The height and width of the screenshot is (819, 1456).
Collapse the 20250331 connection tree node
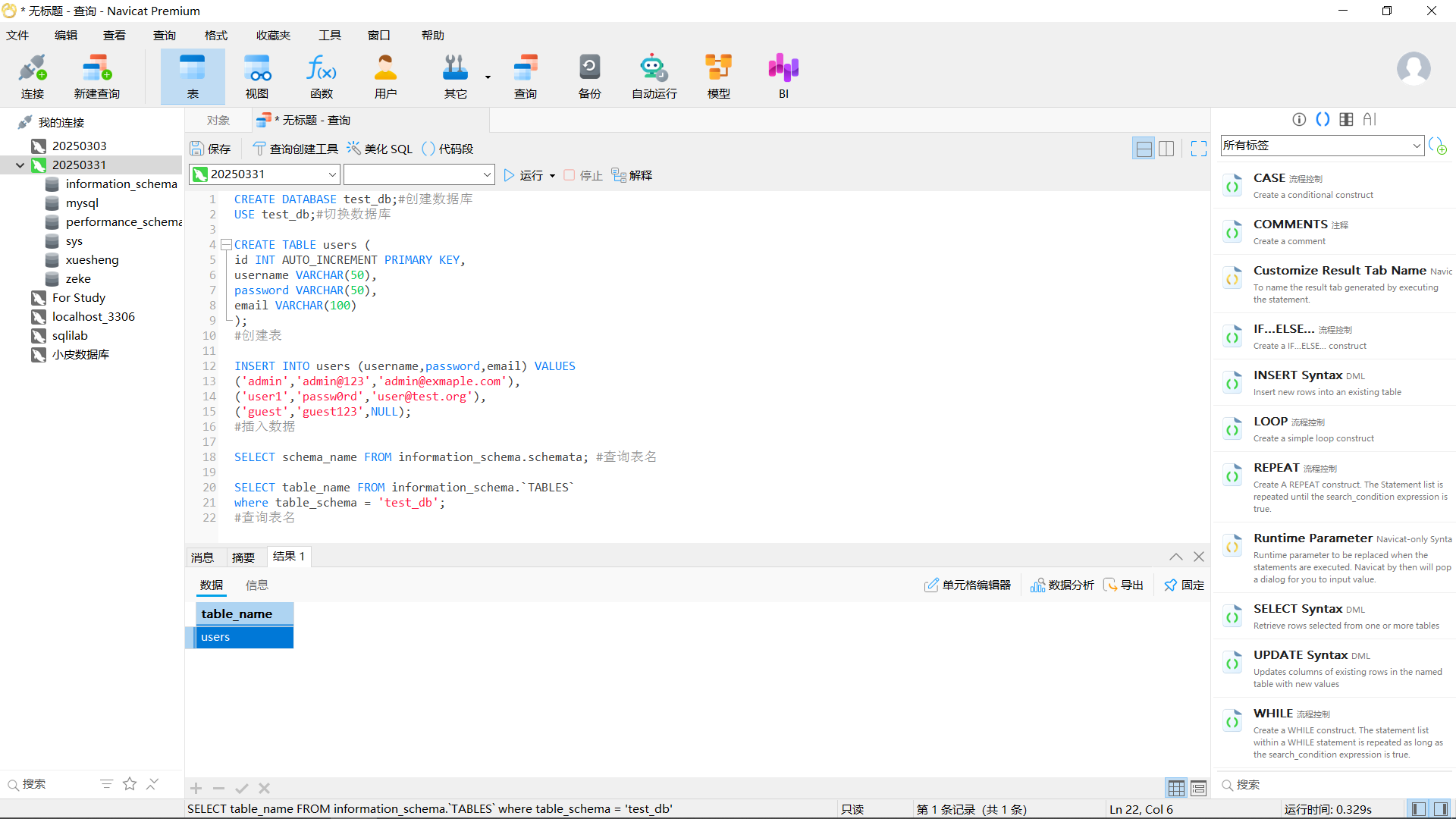coord(20,165)
